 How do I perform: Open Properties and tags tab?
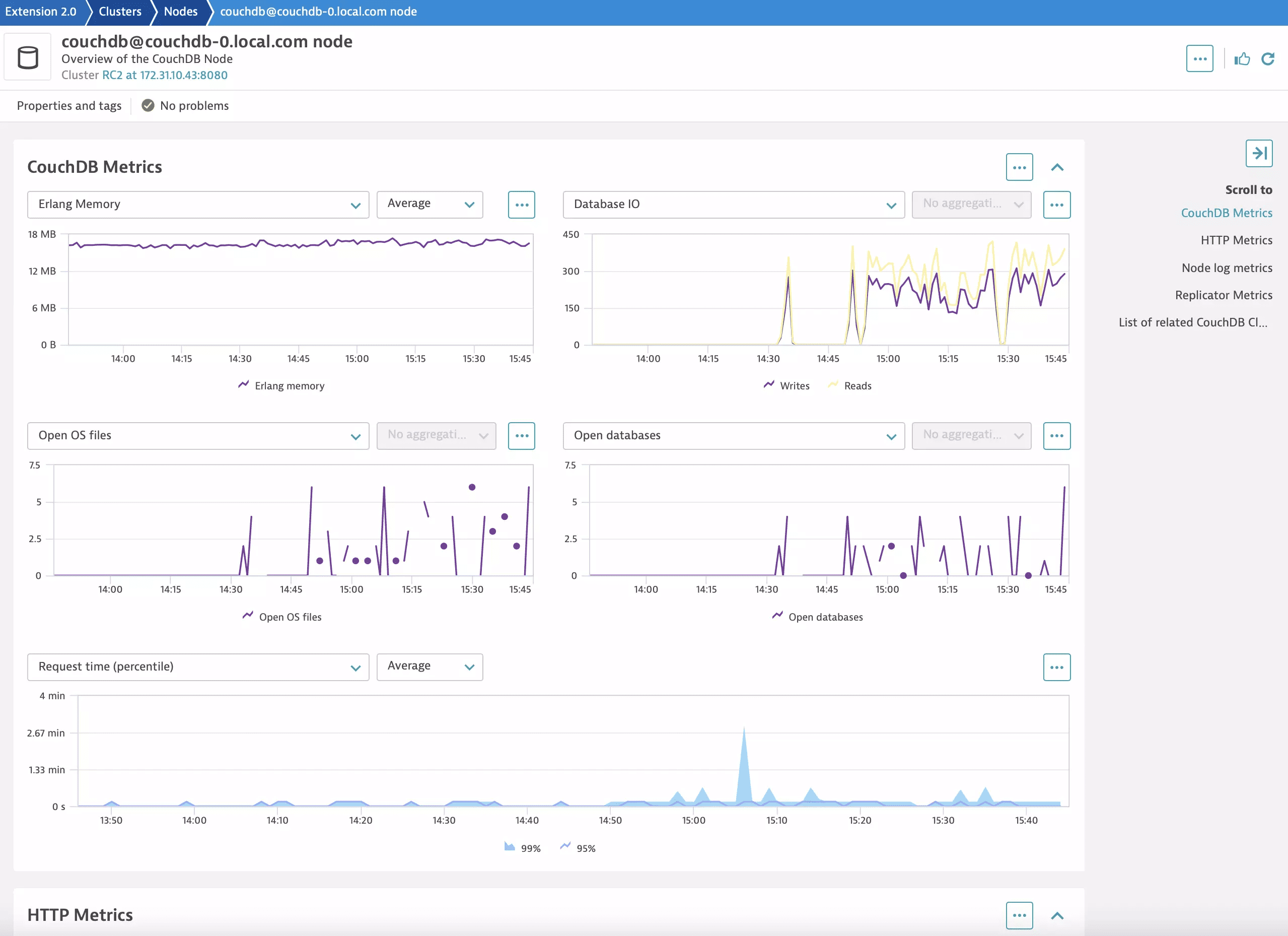click(x=69, y=106)
